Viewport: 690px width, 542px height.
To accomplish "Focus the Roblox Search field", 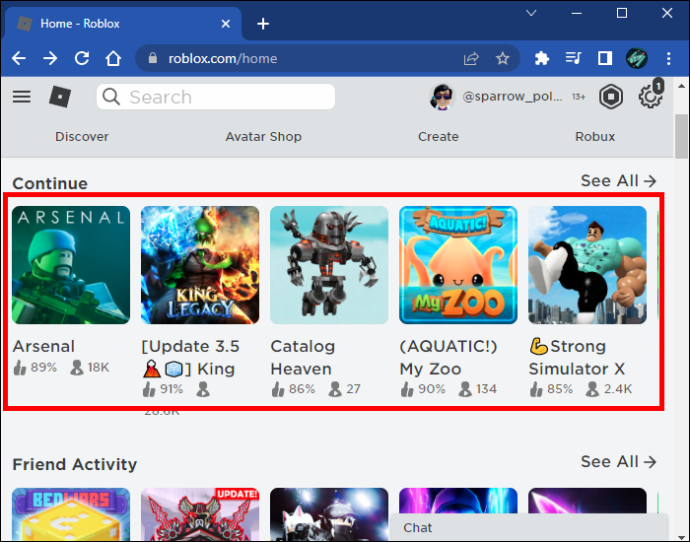I will [x=216, y=96].
